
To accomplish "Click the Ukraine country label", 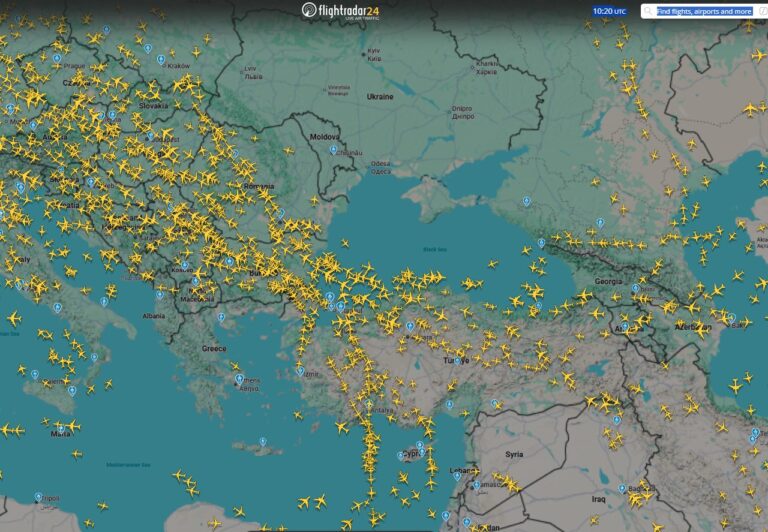I will [380, 97].
